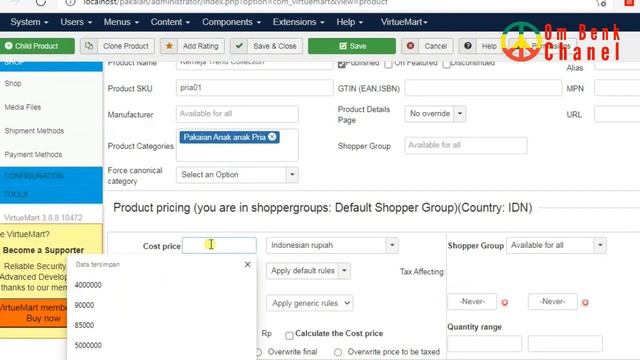Open the Force canonical category dropdown
This screenshot has width=640, height=360.
[237, 175]
